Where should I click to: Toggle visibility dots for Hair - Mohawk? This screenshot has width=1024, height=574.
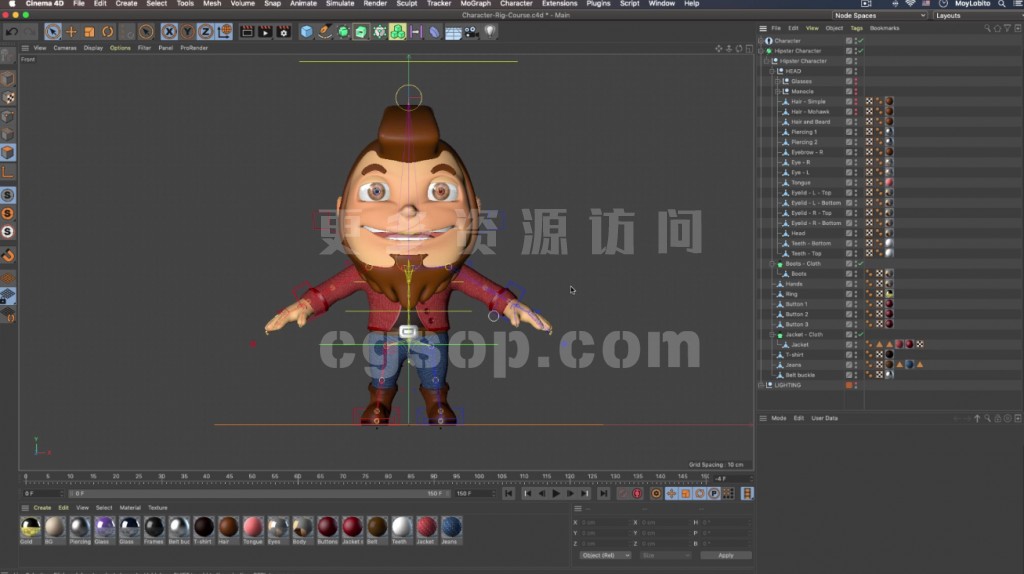[x=856, y=112]
